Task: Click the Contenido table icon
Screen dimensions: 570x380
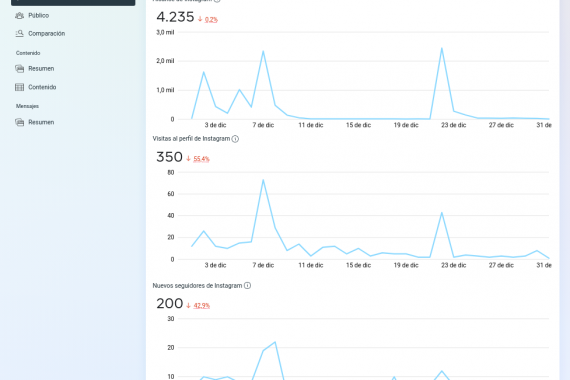Action: point(19,87)
